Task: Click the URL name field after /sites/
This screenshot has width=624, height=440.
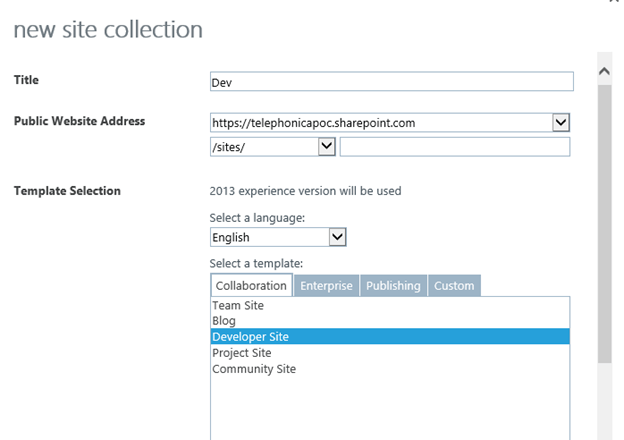Action: point(455,147)
